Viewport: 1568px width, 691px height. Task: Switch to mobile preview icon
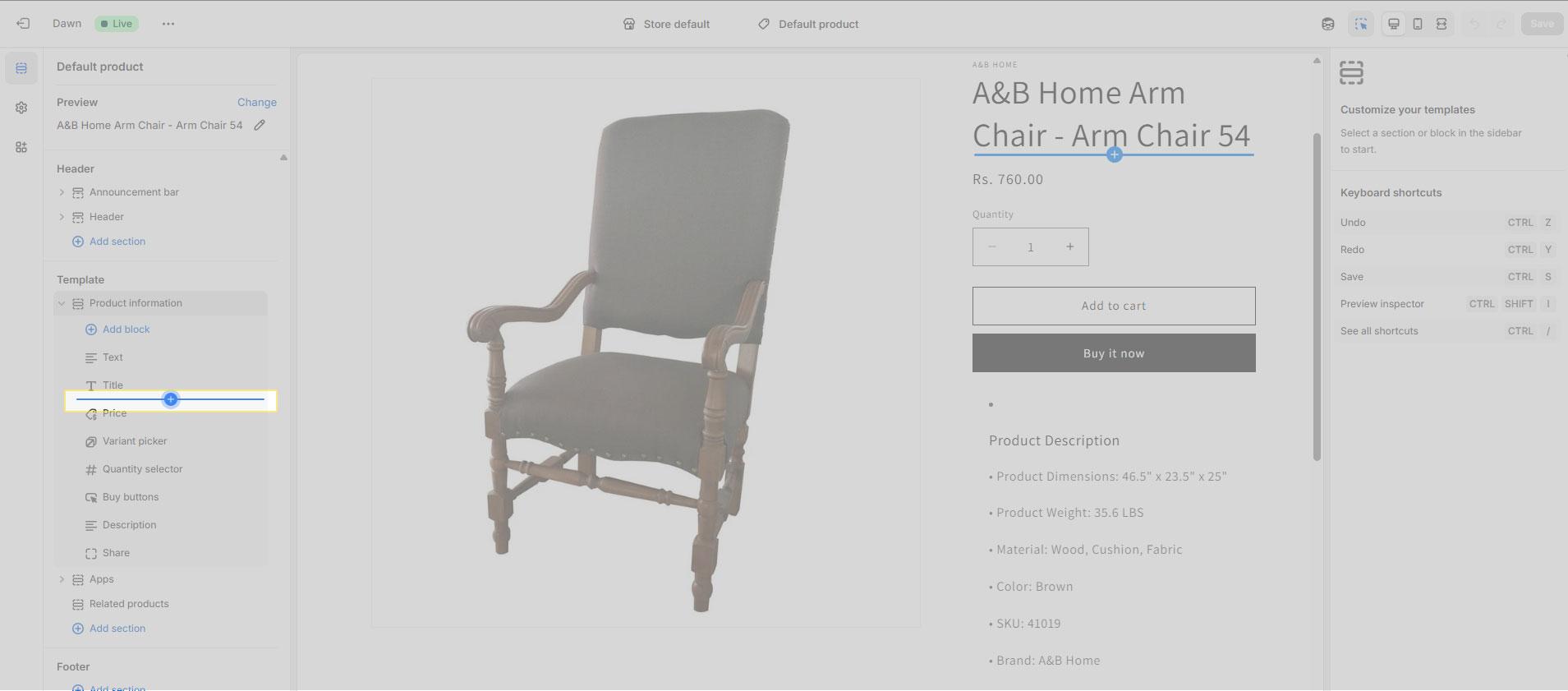tap(1418, 24)
